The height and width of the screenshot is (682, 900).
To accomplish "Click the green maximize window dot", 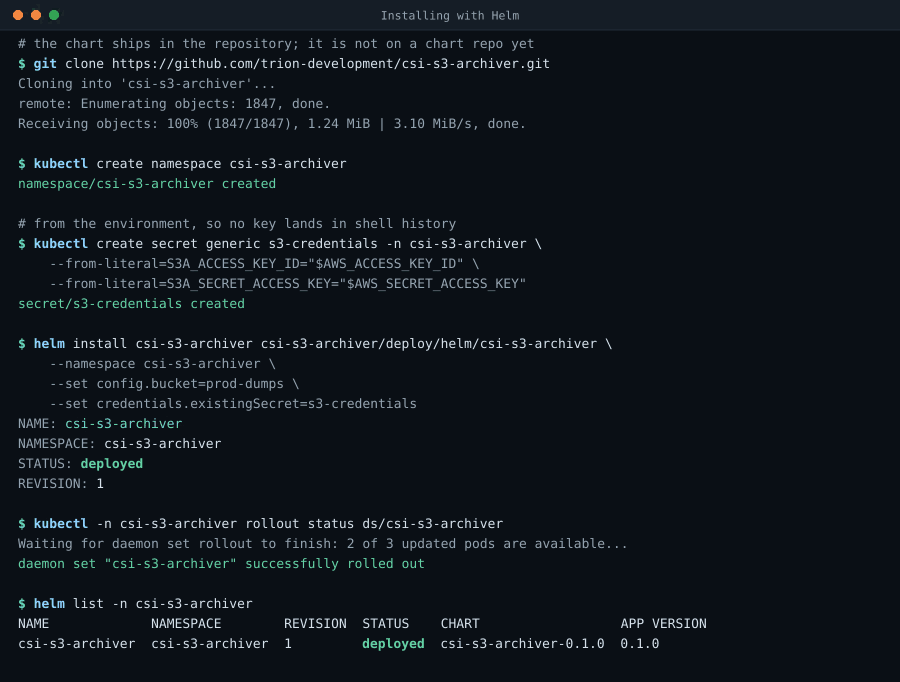I will (54, 15).
